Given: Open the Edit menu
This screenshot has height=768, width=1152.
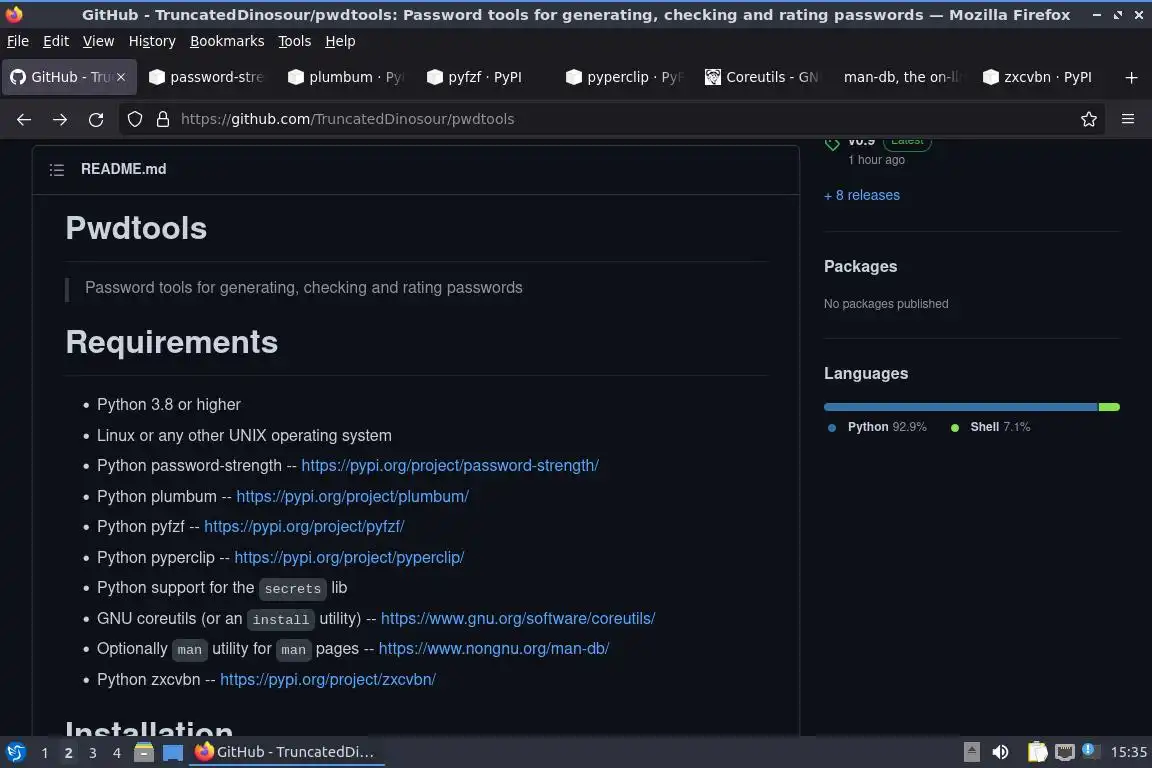Looking at the screenshot, I should click(x=56, y=41).
